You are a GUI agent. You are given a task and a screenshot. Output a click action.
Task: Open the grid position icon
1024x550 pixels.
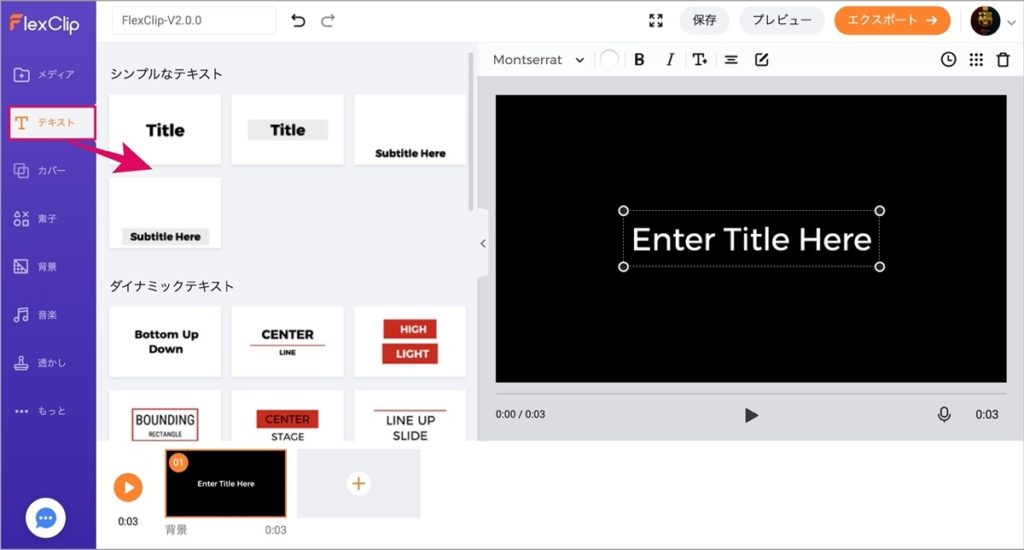click(x=976, y=59)
